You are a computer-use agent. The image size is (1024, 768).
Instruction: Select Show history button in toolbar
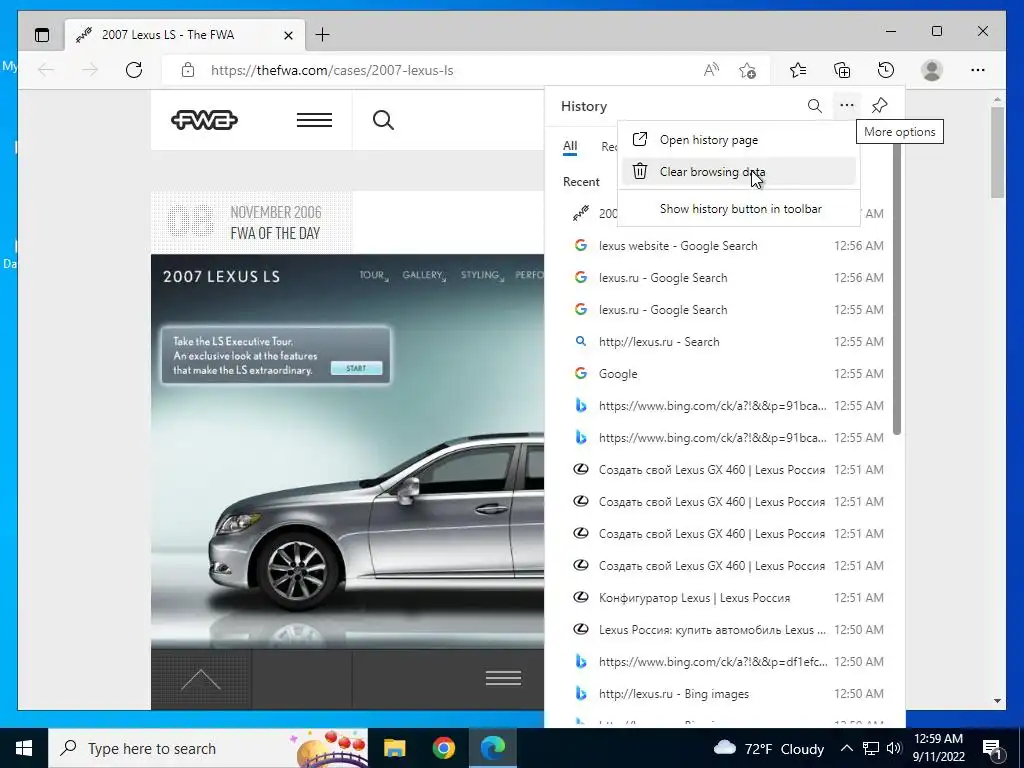pos(739,209)
